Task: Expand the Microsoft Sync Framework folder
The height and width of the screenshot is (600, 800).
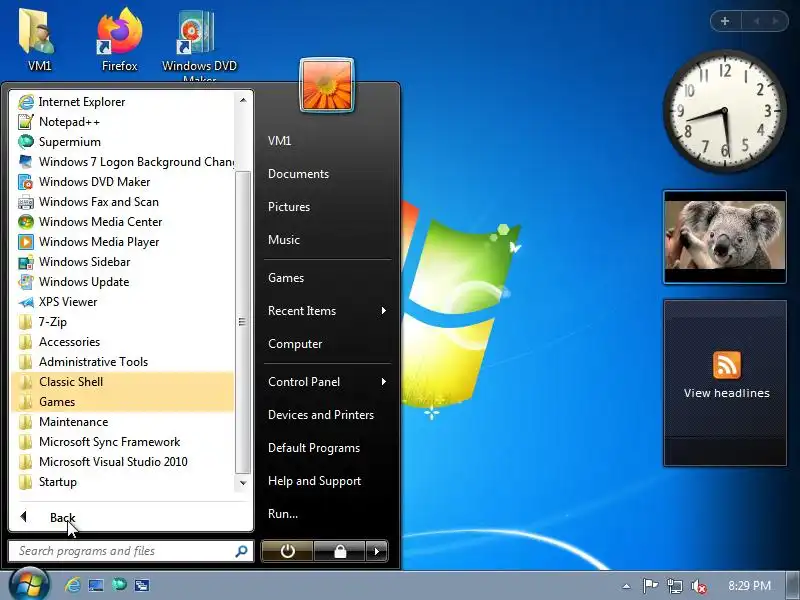Action: 122,442
